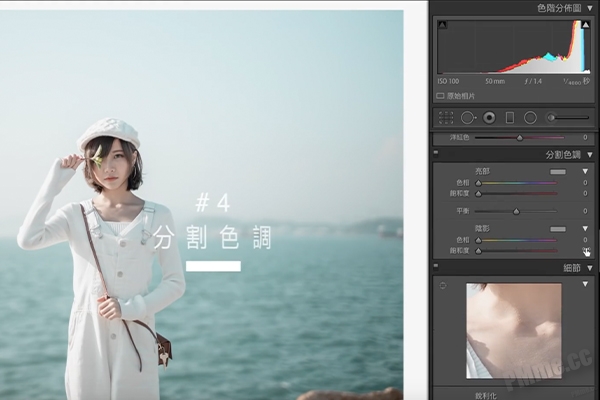Select the Crop Overlay grid tool
This screenshot has height=400, width=600.
click(446, 118)
